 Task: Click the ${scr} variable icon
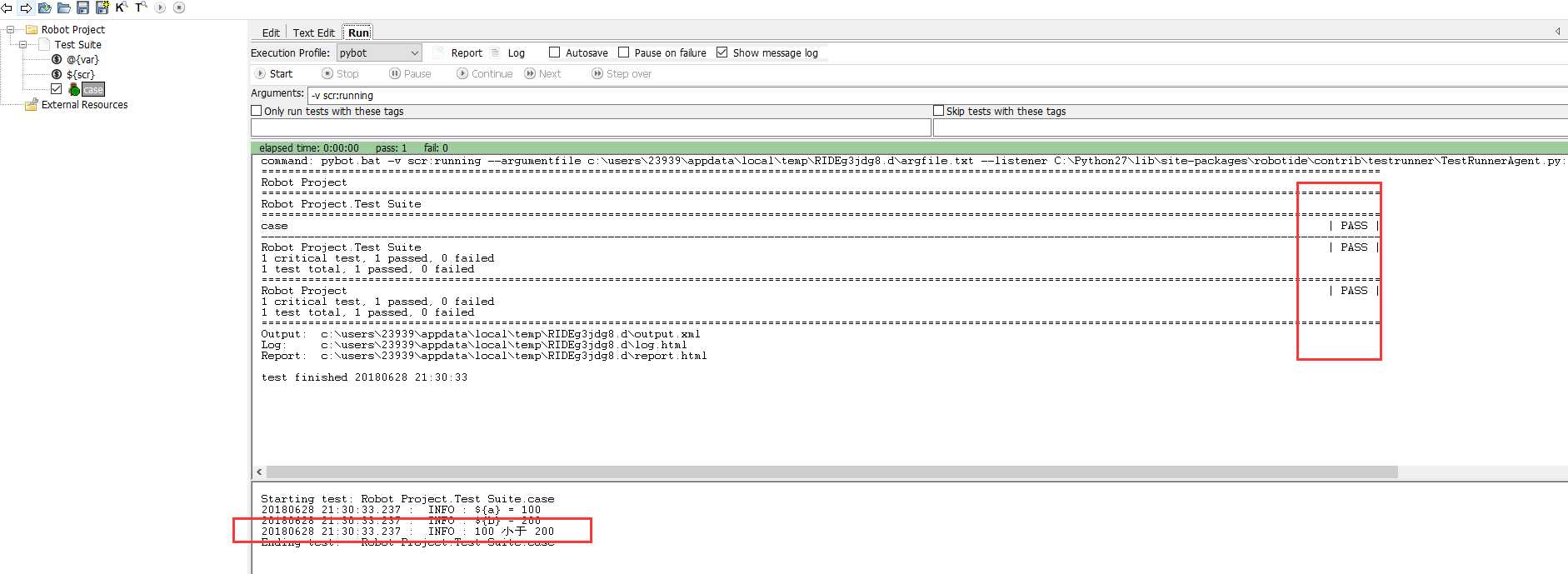tap(57, 74)
